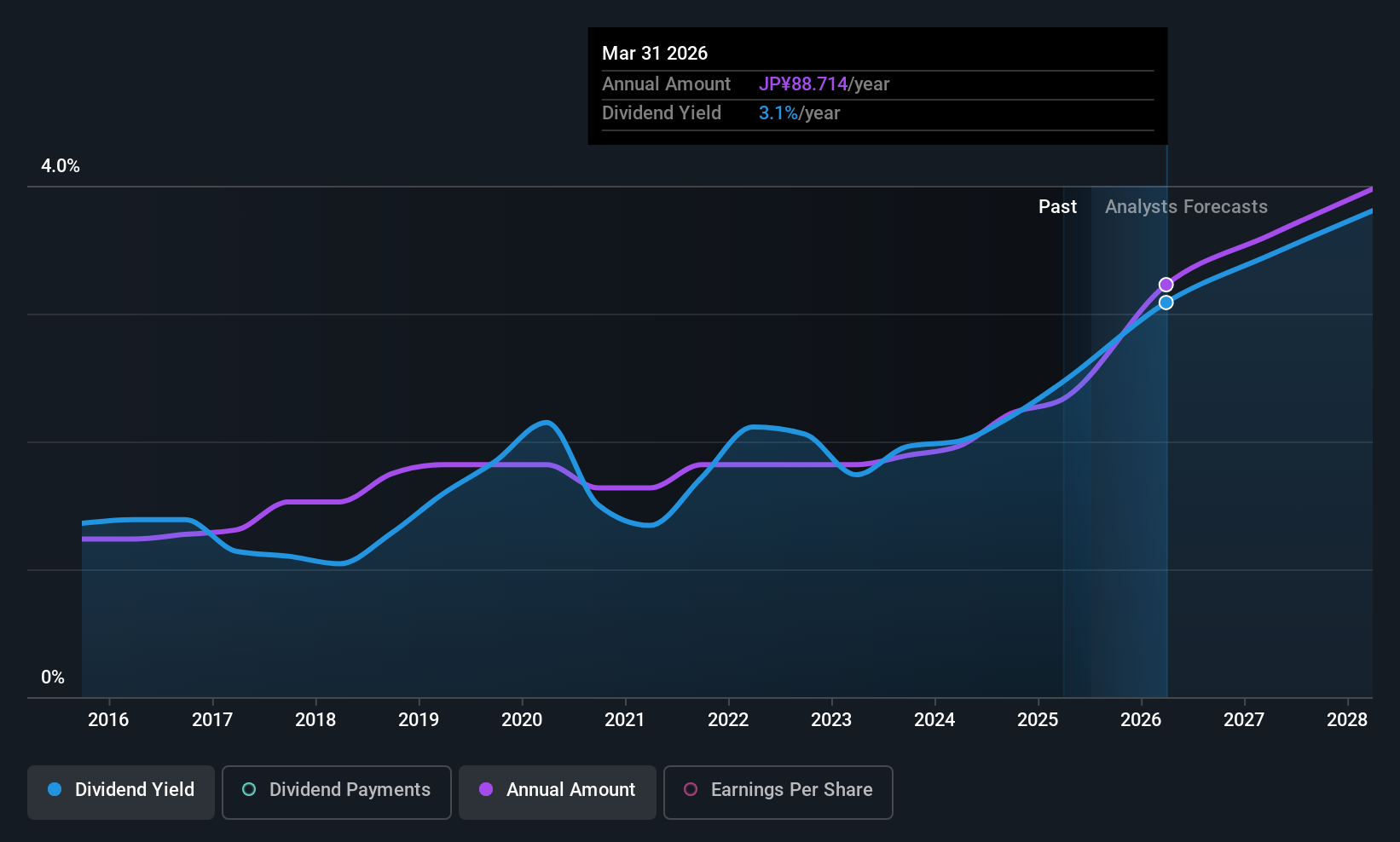Click the 2018 x-axis label
Image resolution: width=1400 pixels, height=842 pixels.
(x=315, y=720)
